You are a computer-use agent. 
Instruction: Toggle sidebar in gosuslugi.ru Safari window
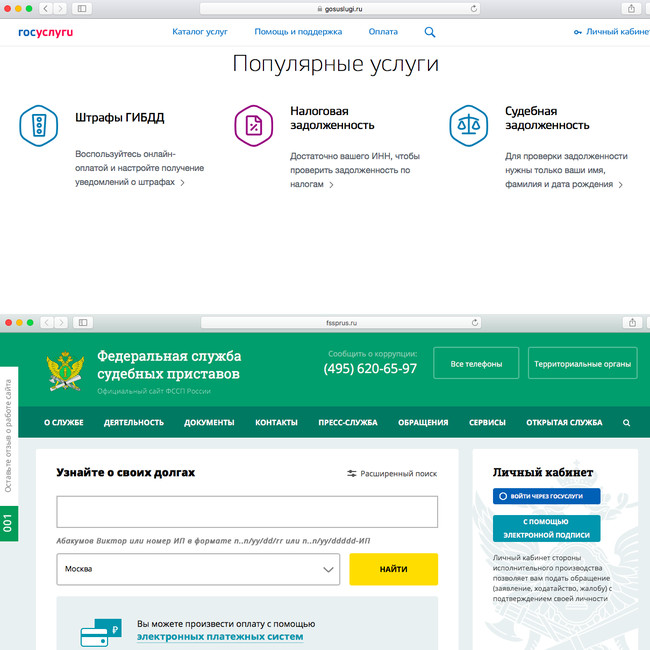[x=82, y=8]
